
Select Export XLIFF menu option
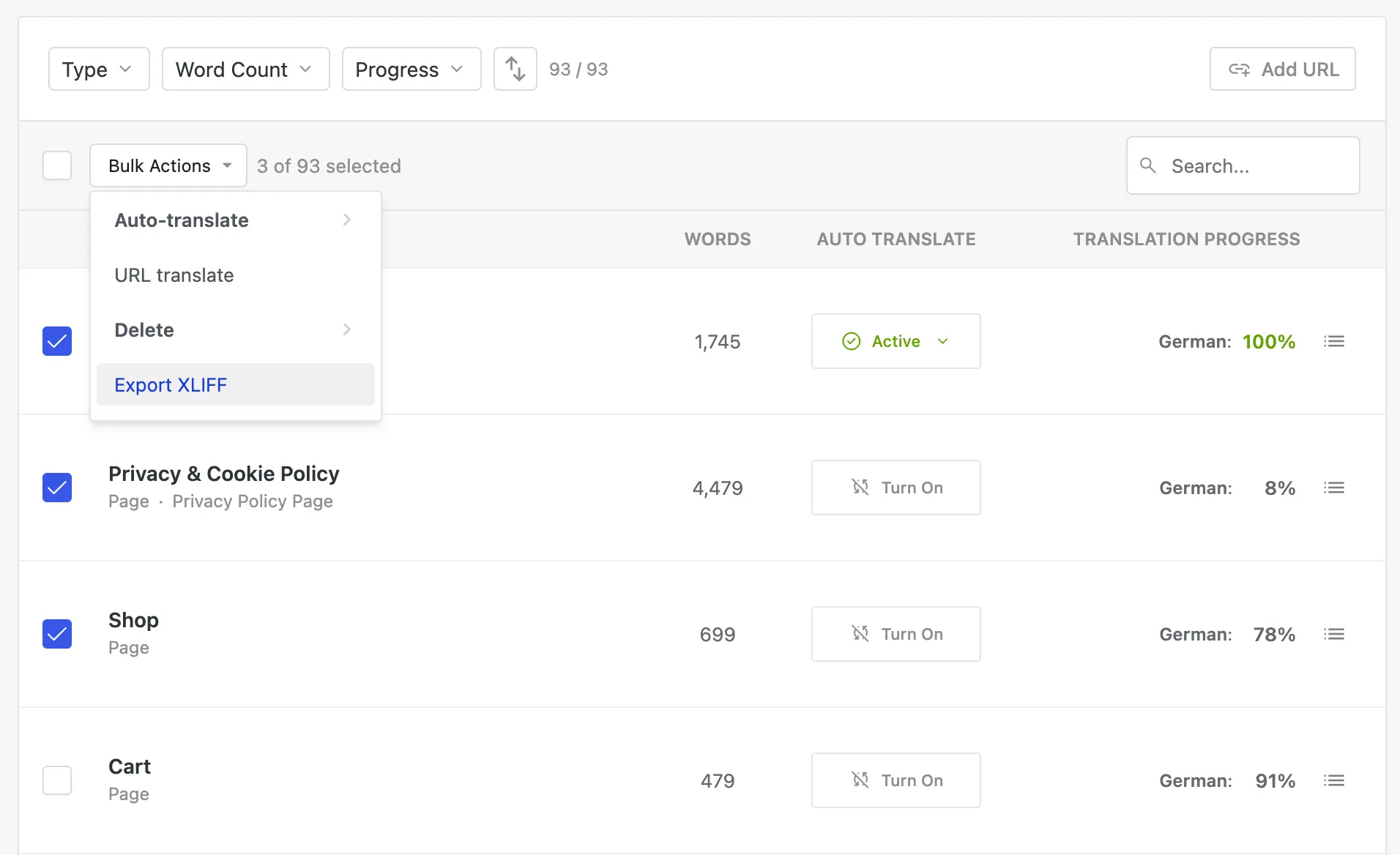(236, 384)
